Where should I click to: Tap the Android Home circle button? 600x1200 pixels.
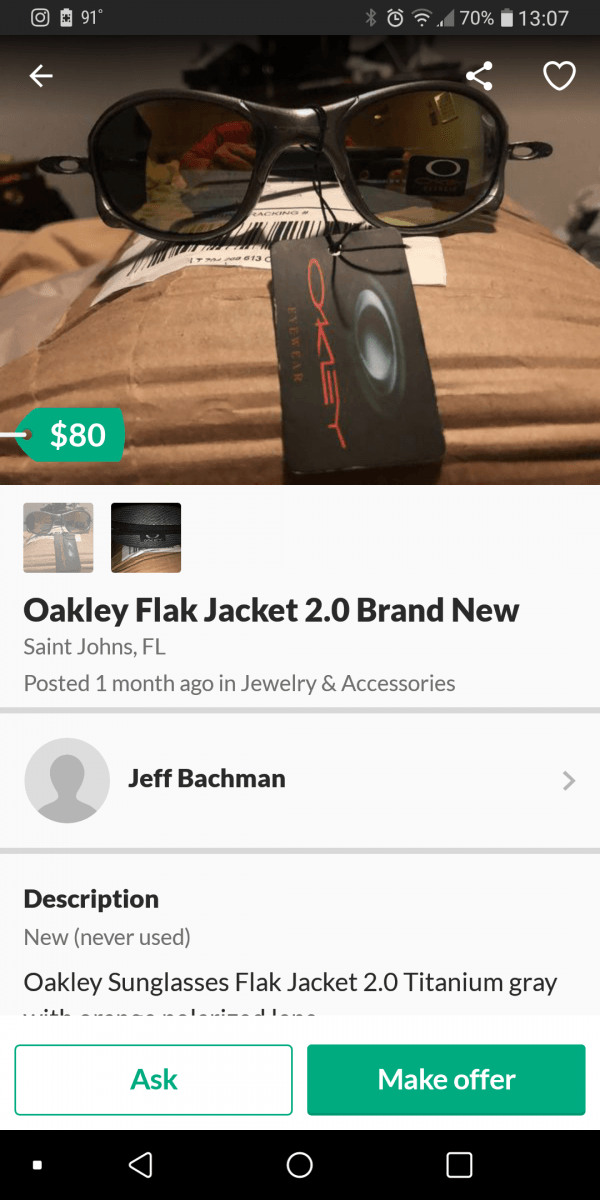(x=300, y=1164)
